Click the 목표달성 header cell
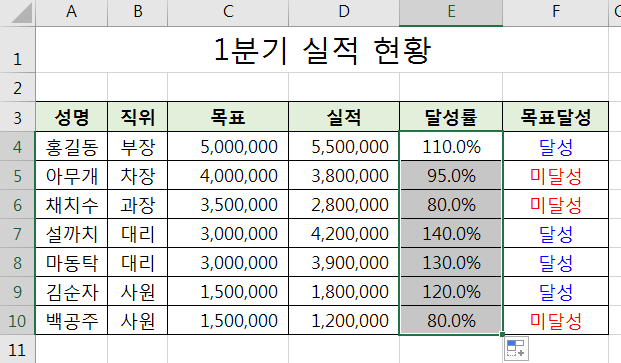 (556, 117)
